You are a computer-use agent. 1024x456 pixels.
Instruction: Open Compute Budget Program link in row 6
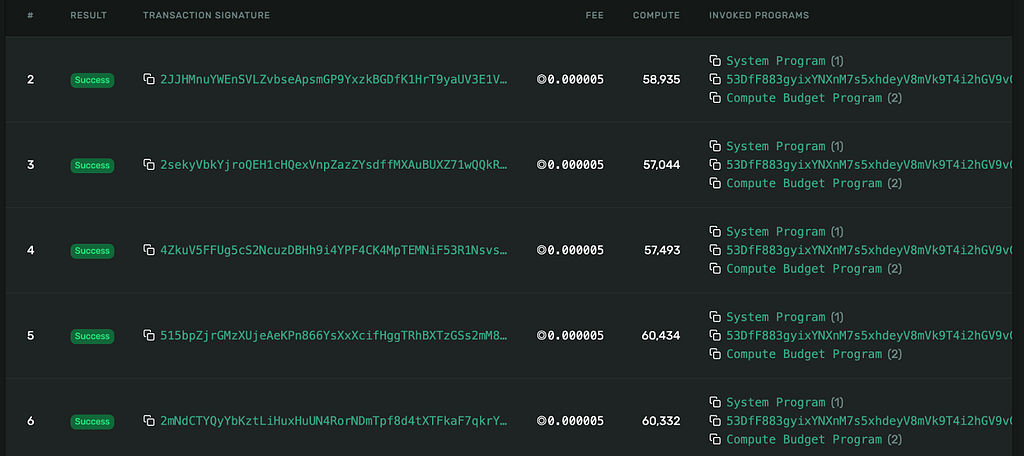point(804,440)
